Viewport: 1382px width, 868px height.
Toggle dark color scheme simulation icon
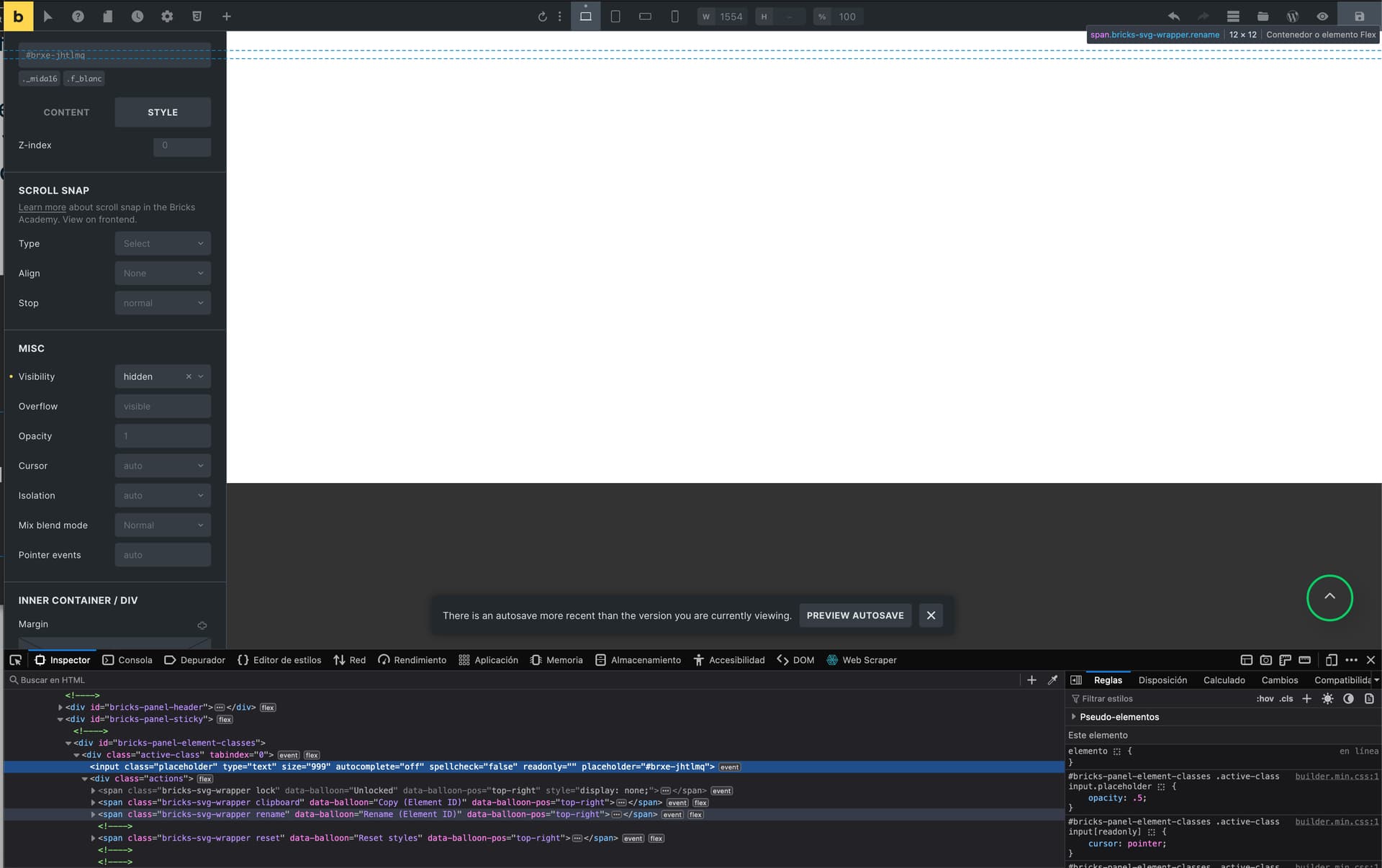click(x=1348, y=699)
